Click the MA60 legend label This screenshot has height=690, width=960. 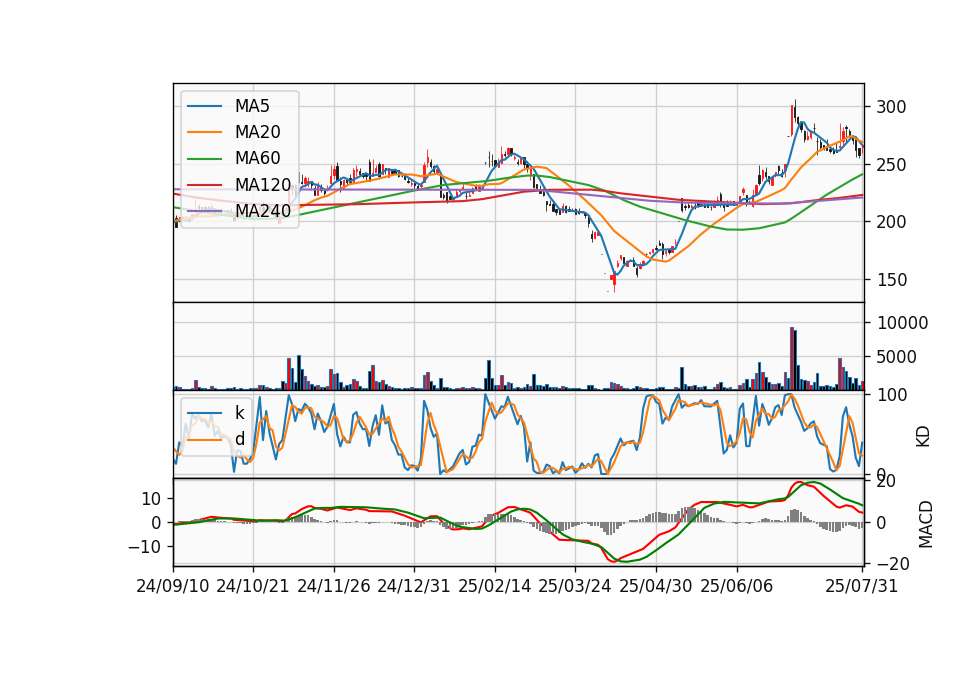257,158
